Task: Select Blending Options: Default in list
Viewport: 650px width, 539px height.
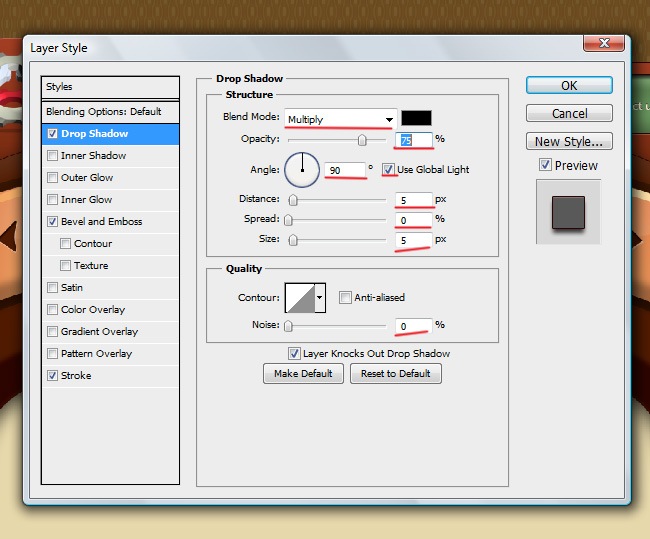Action: (103, 112)
